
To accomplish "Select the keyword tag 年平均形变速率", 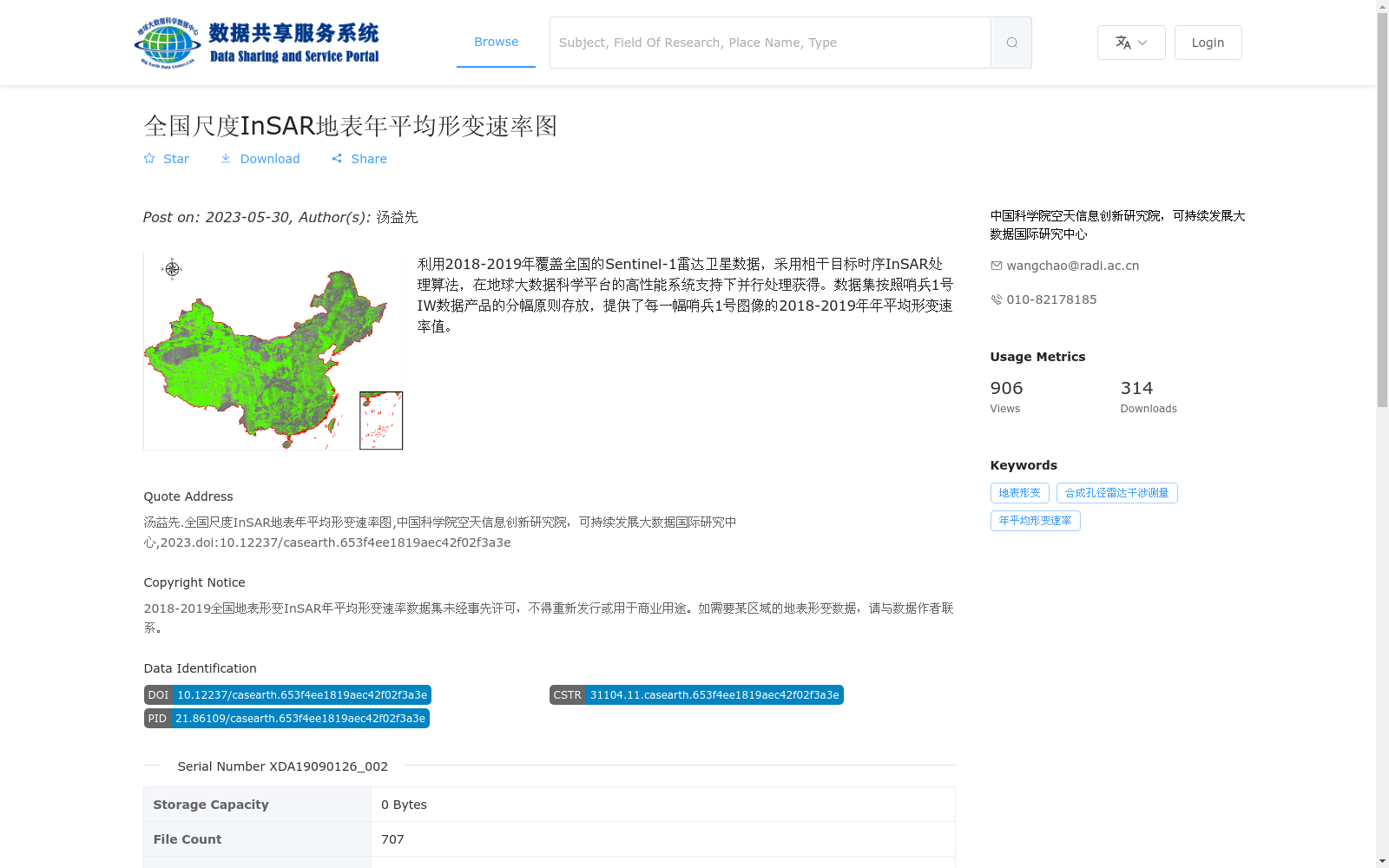I will [1035, 521].
